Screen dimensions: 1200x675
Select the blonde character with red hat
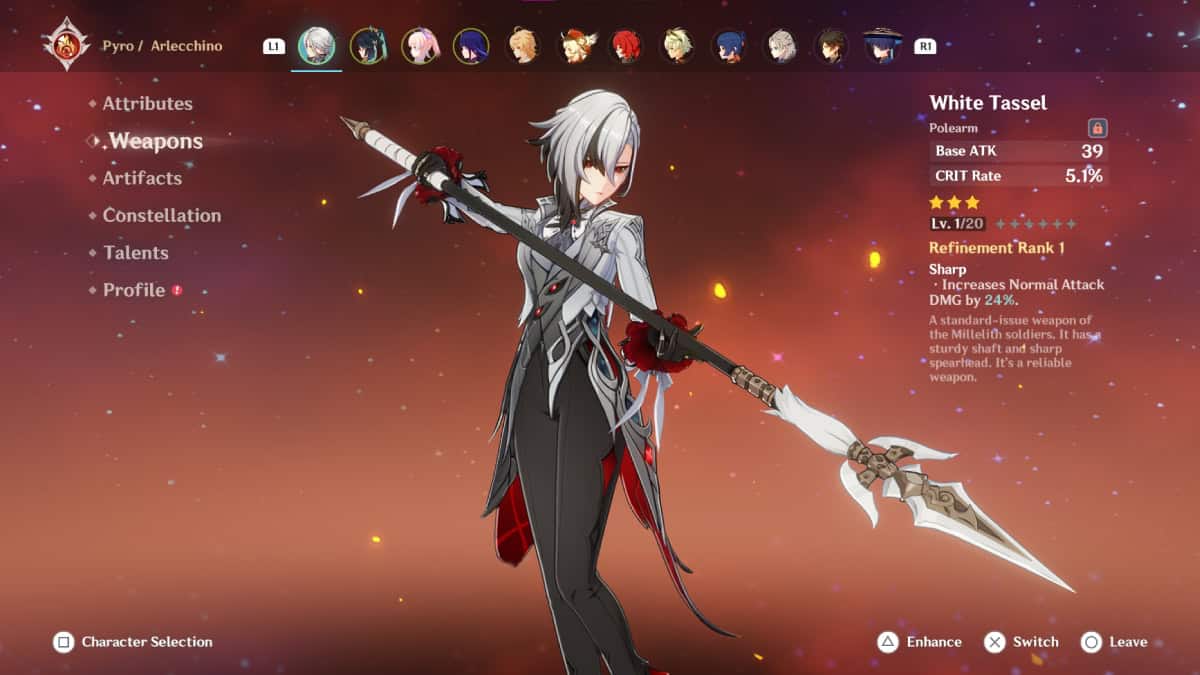[x=575, y=46]
